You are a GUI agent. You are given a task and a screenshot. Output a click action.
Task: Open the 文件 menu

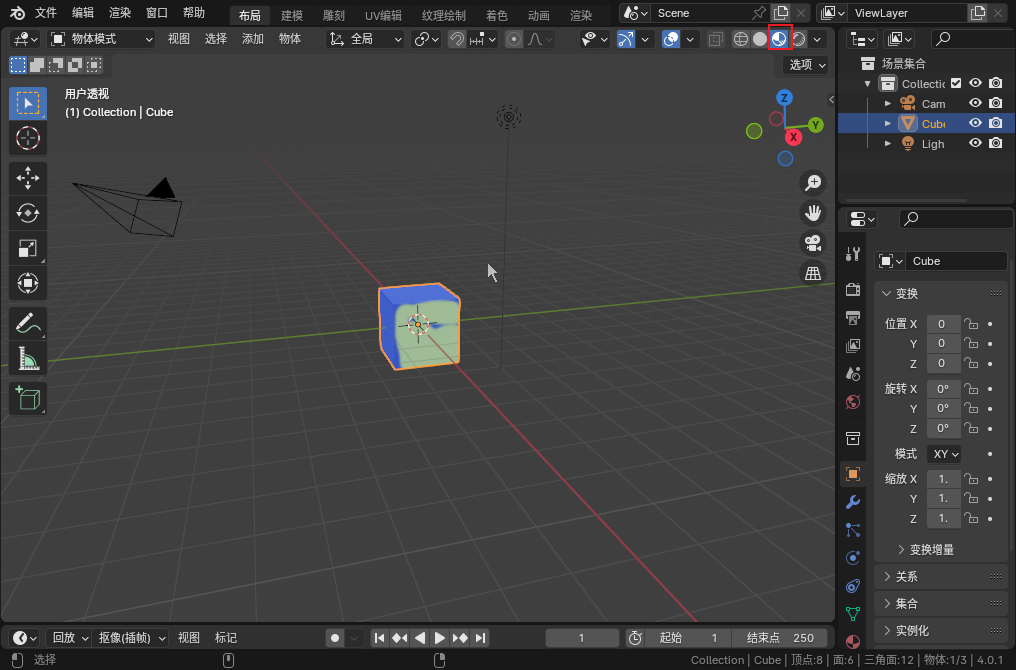[46, 13]
